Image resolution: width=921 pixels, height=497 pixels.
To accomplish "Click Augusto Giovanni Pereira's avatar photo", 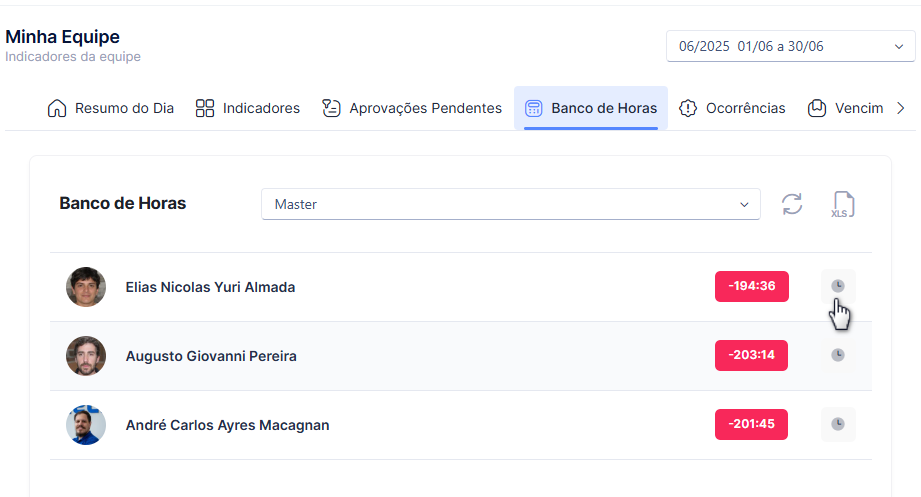I will [86, 356].
